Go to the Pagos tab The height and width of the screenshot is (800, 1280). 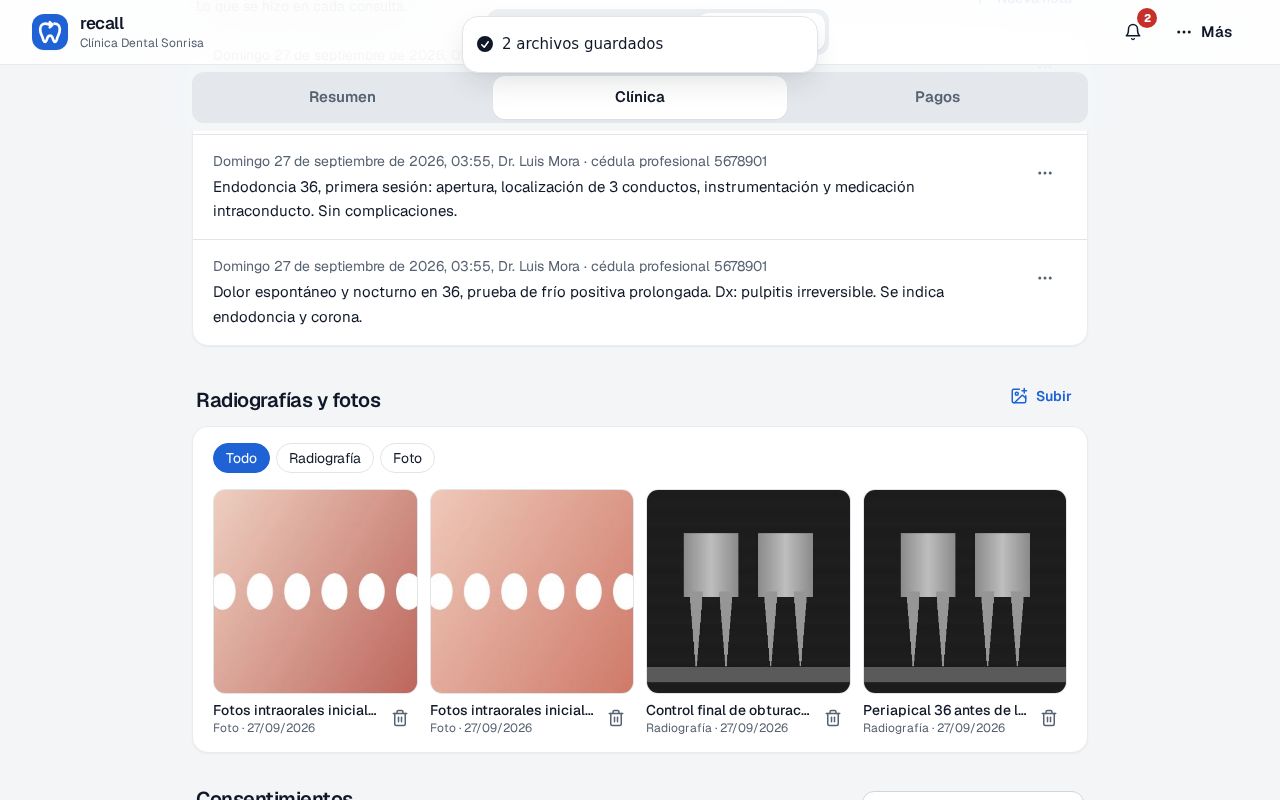click(x=937, y=97)
